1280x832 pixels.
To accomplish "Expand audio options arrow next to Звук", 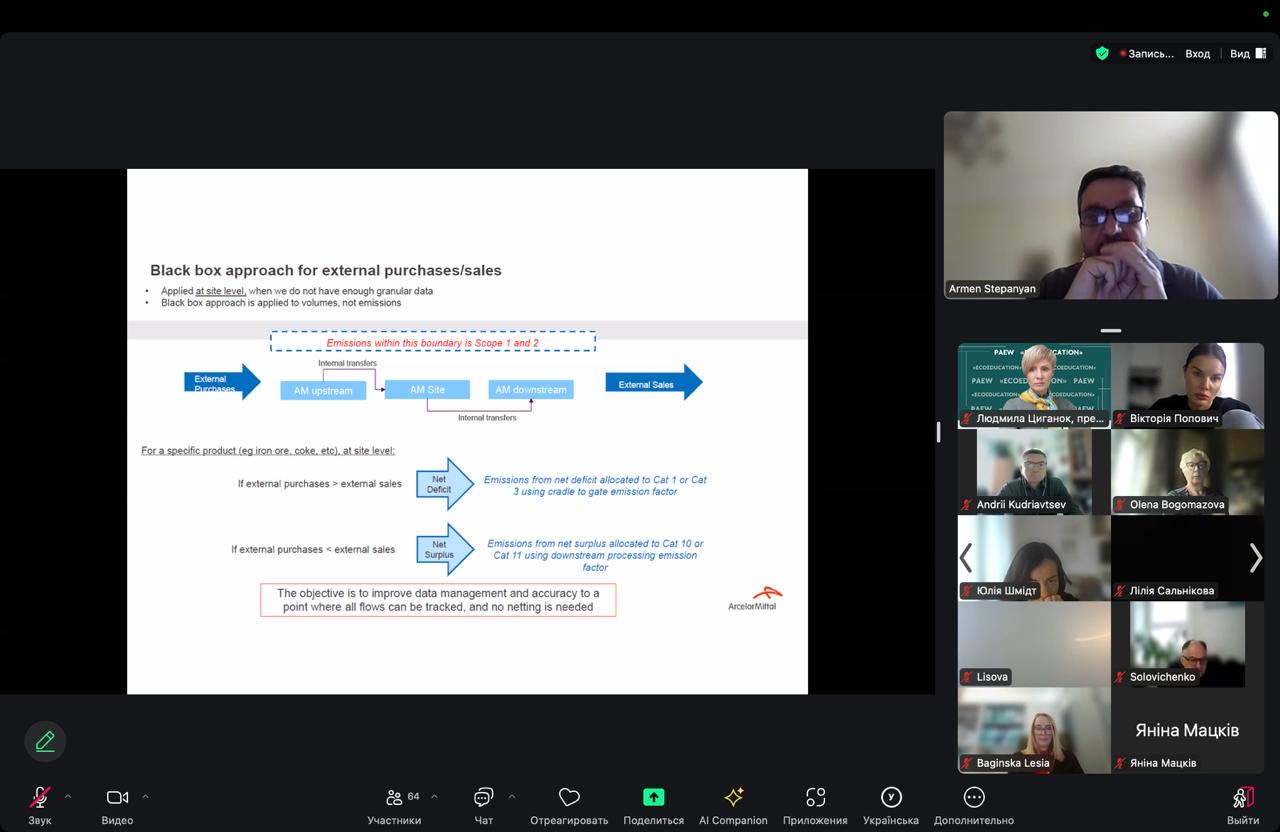I will [68, 797].
